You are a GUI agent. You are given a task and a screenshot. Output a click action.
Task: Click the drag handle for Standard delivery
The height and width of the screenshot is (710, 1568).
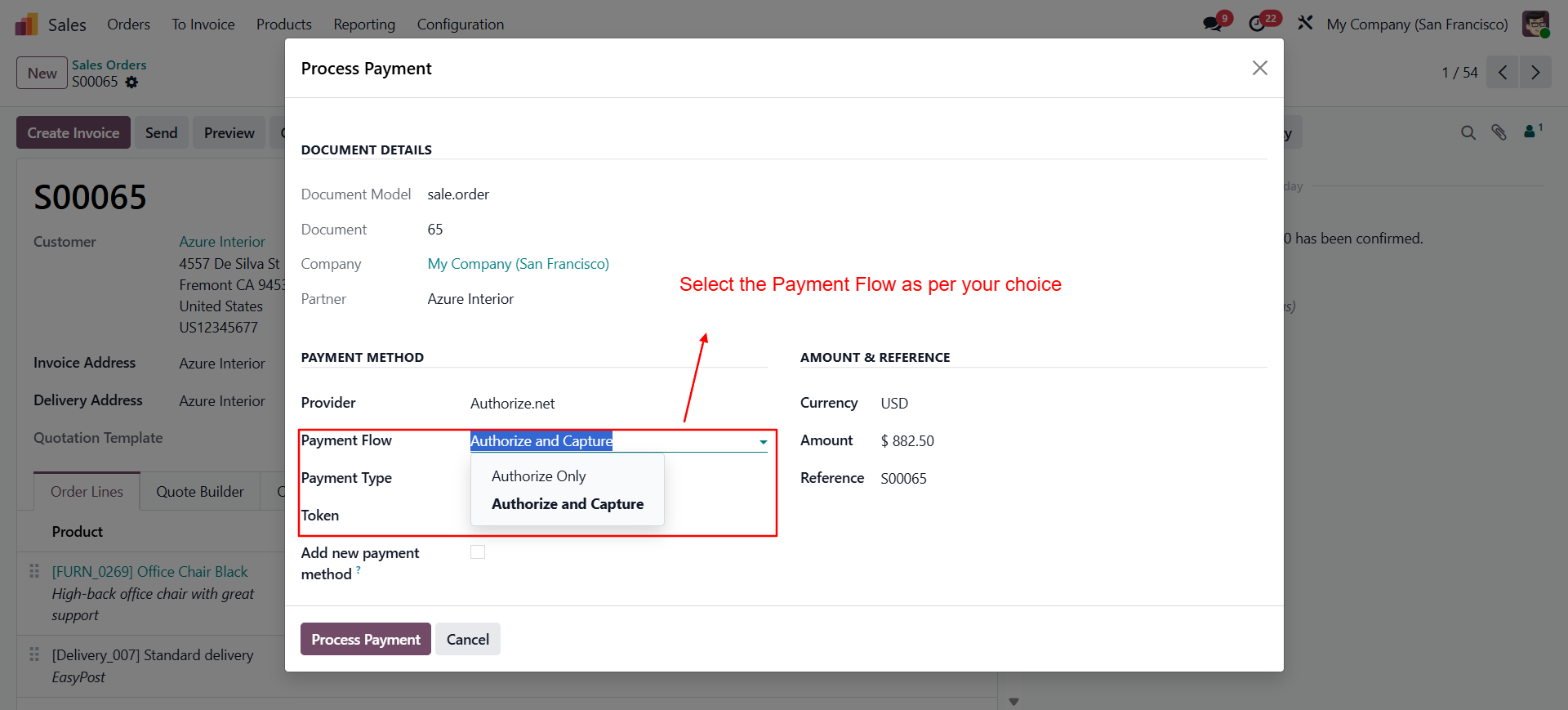coord(34,654)
